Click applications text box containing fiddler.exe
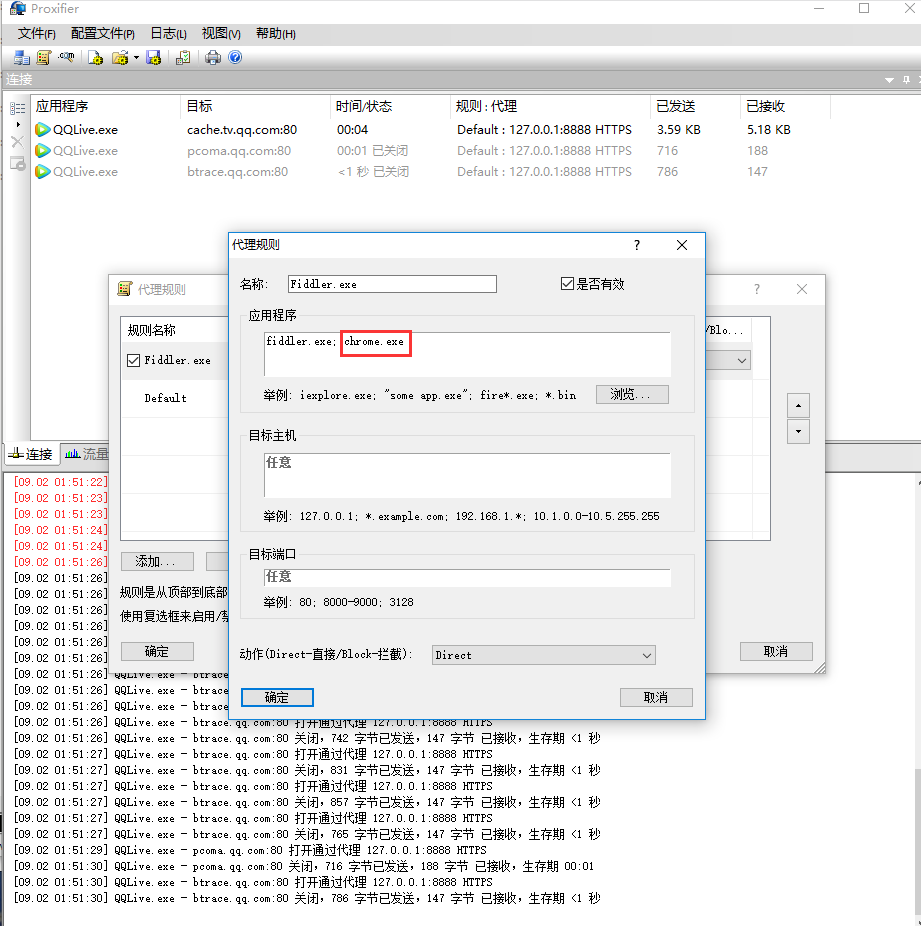 click(x=467, y=354)
